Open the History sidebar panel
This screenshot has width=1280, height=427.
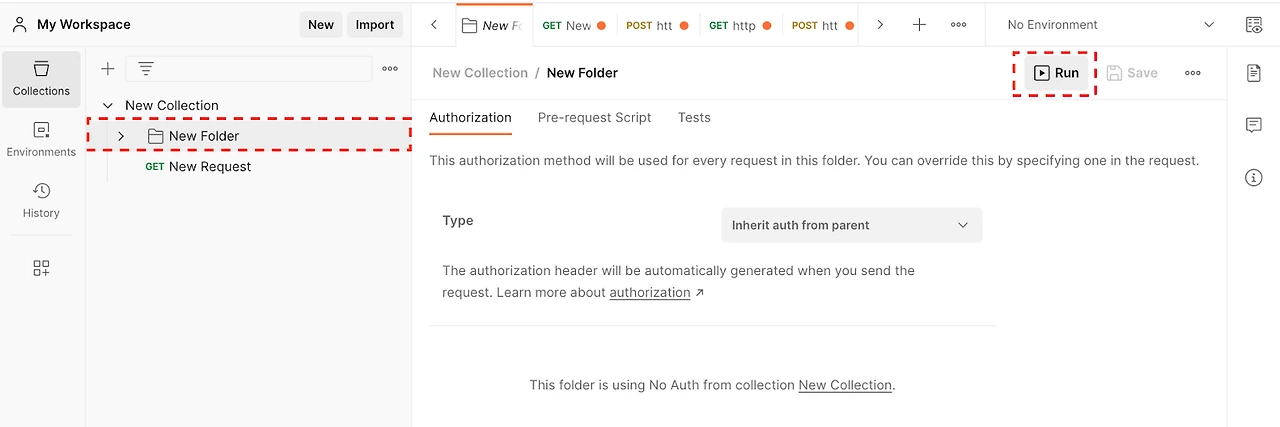click(41, 200)
